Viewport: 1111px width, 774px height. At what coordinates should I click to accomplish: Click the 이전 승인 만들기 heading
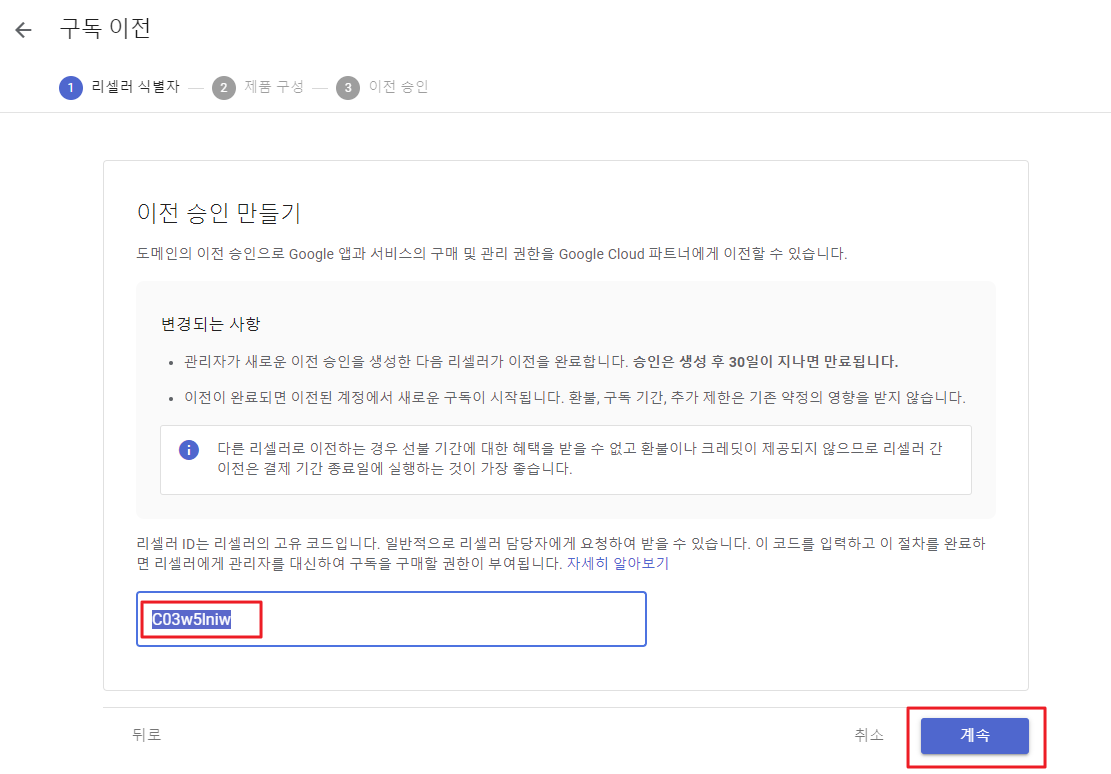(219, 213)
